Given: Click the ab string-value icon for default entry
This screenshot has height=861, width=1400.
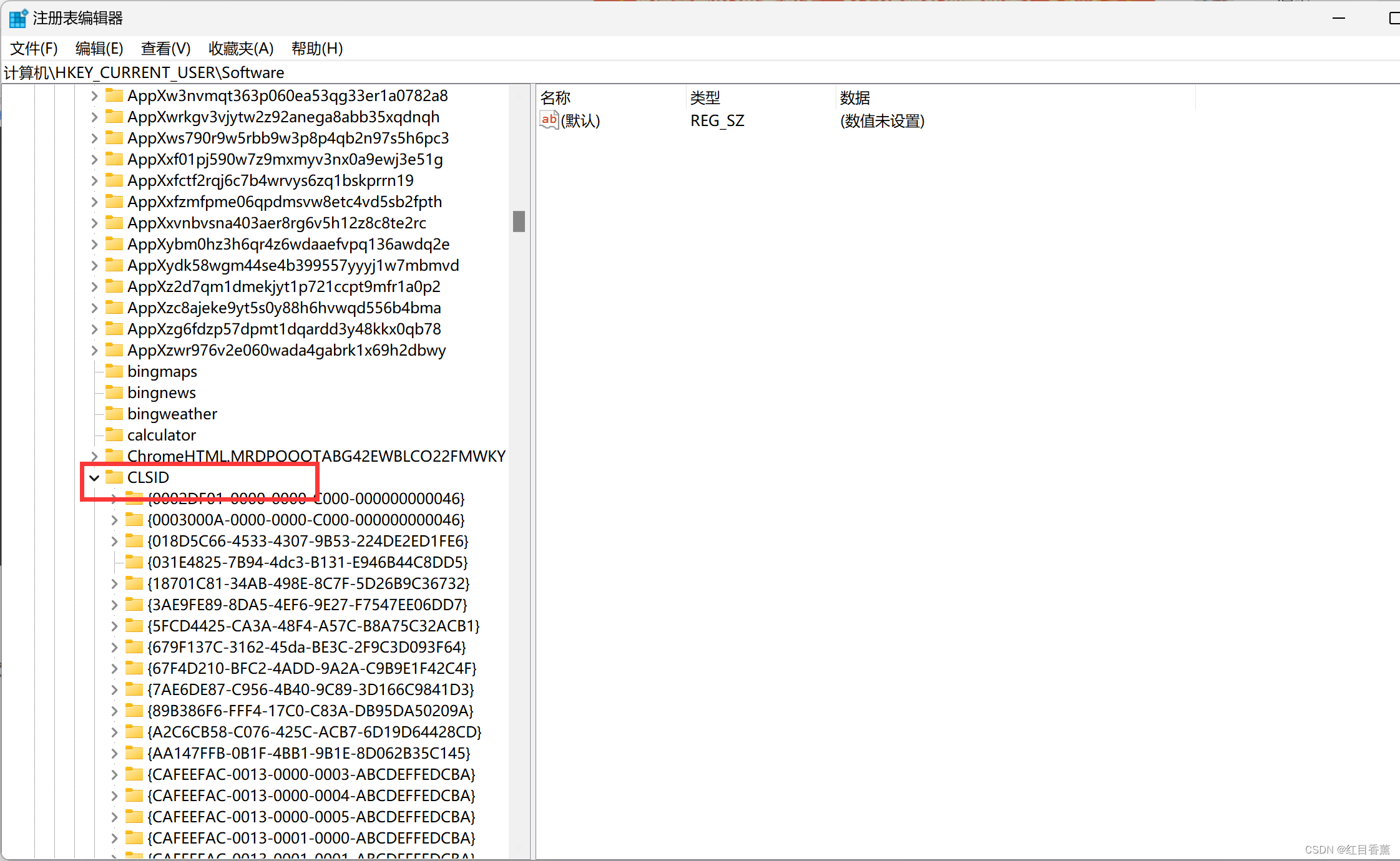Looking at the screenshot, I should coord(549,120).
